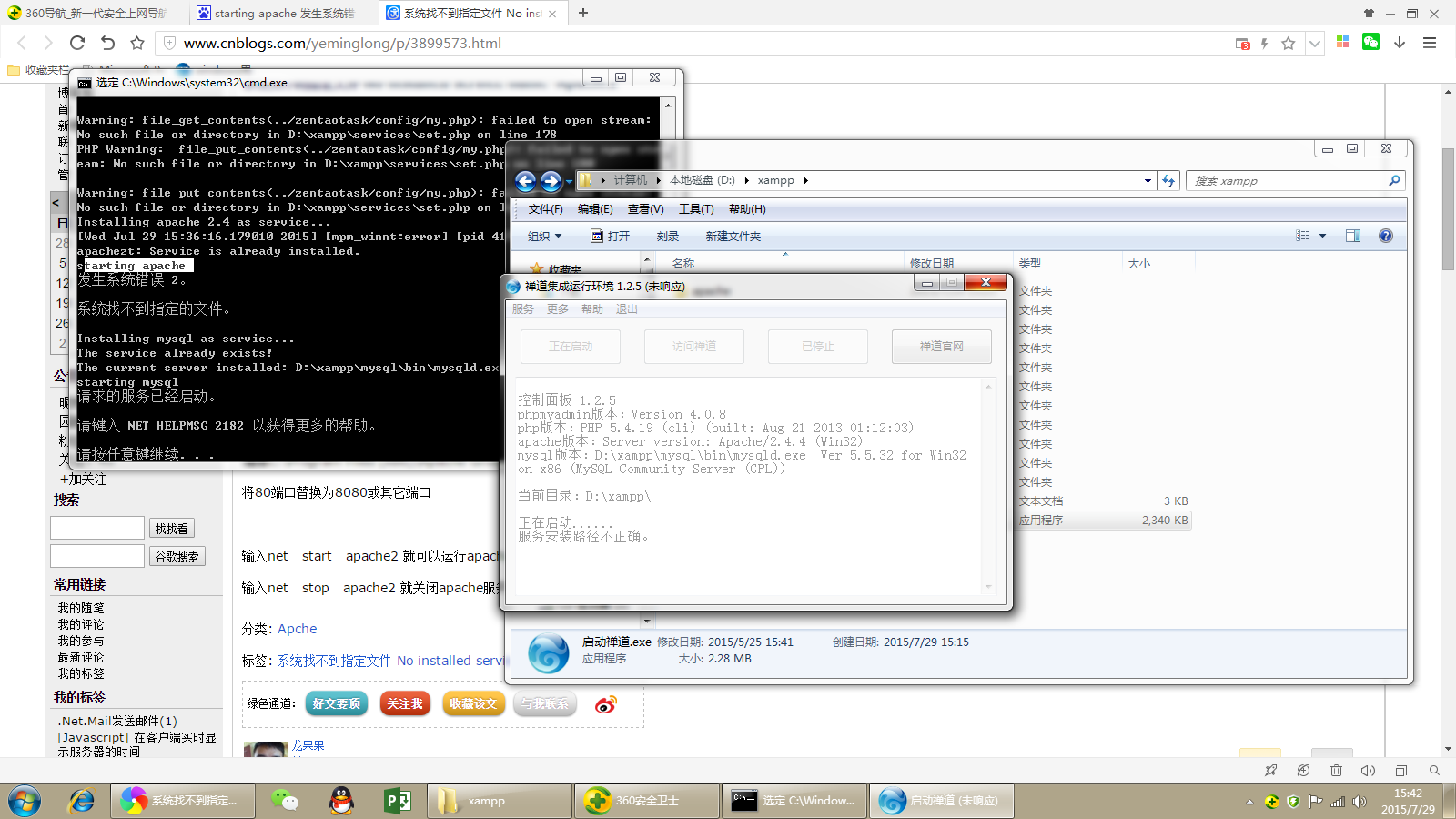Expand the 组织 dropdown in Explorer
The height and width of the screenshot is (819, 1456).
[544, 237]
